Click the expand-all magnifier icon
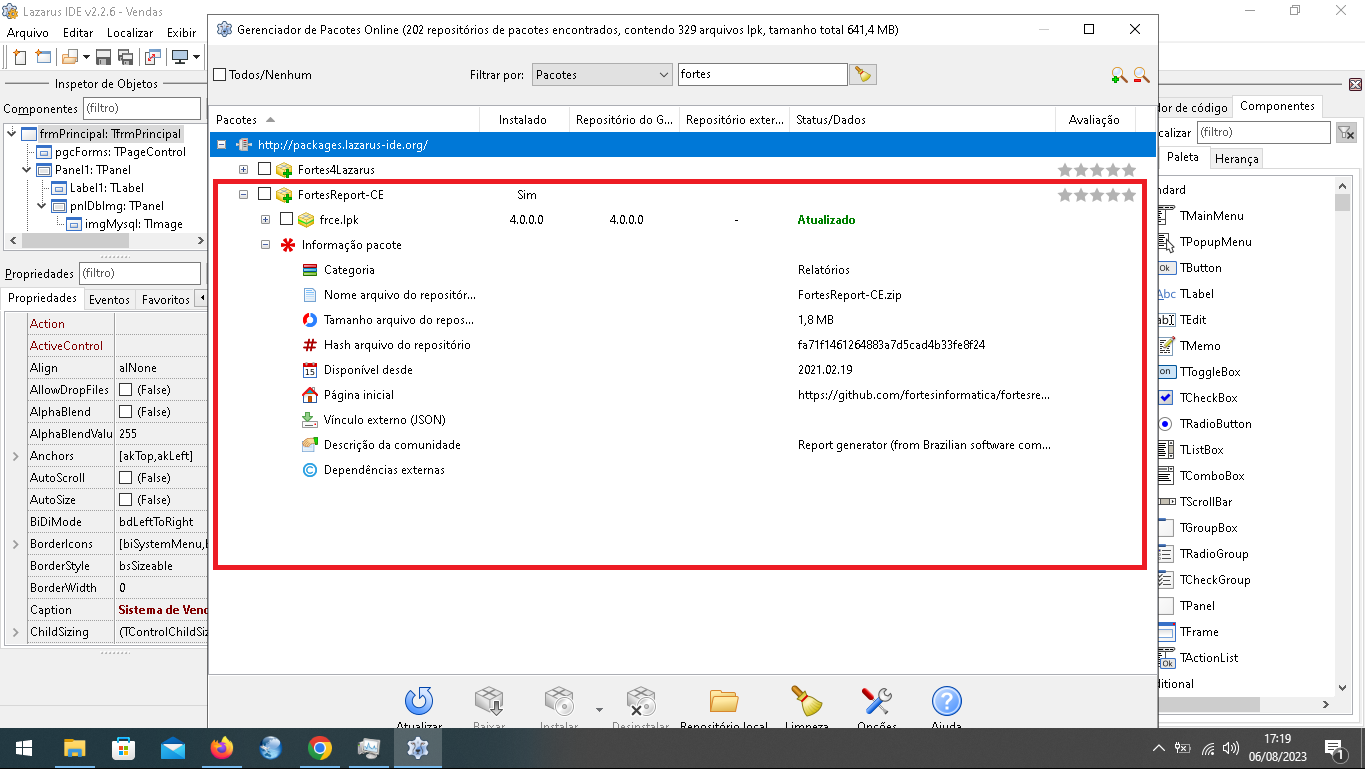1365x769 pixels. (1119, 75)
